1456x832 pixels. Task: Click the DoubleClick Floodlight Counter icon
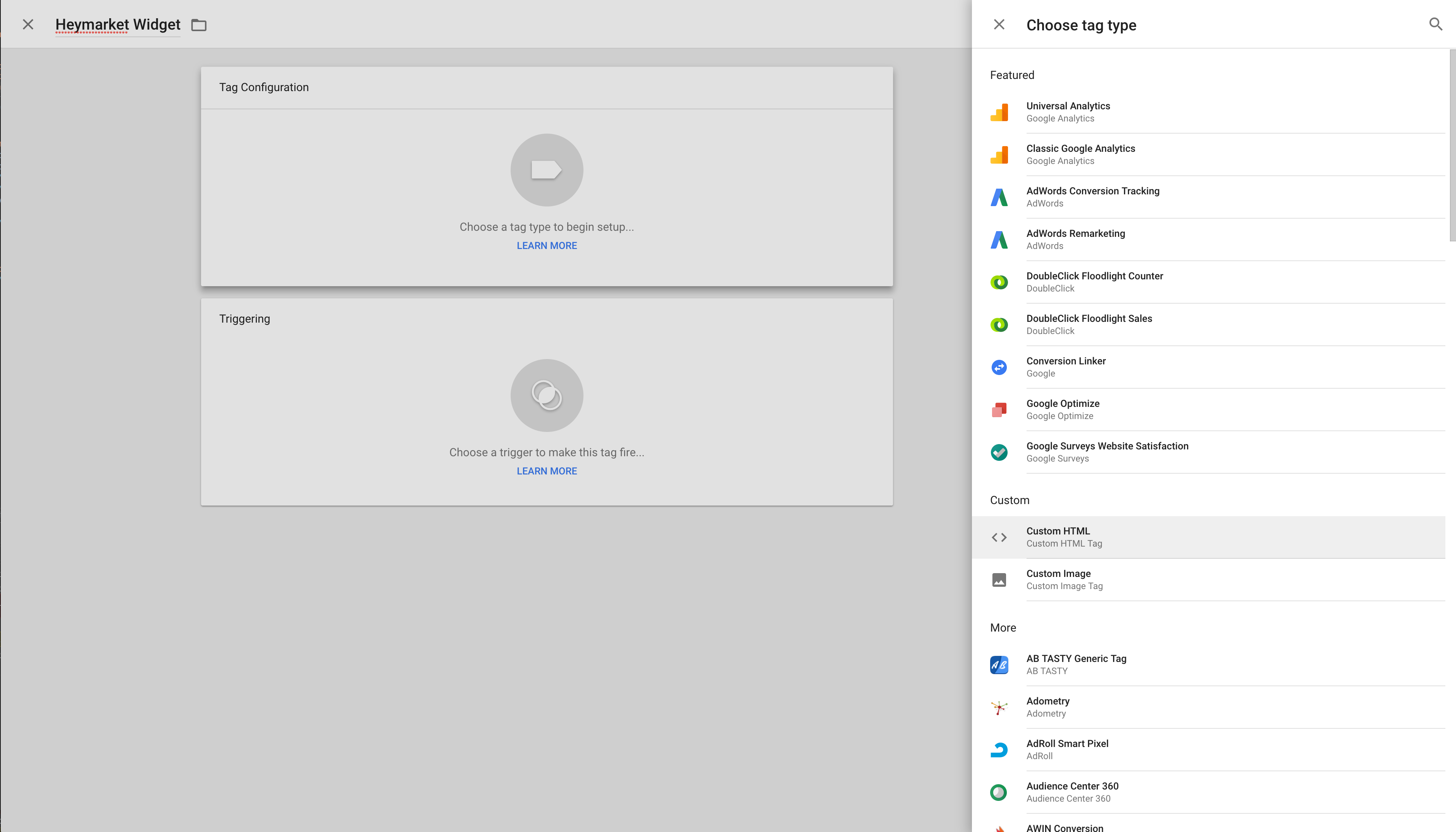(998, 282)
